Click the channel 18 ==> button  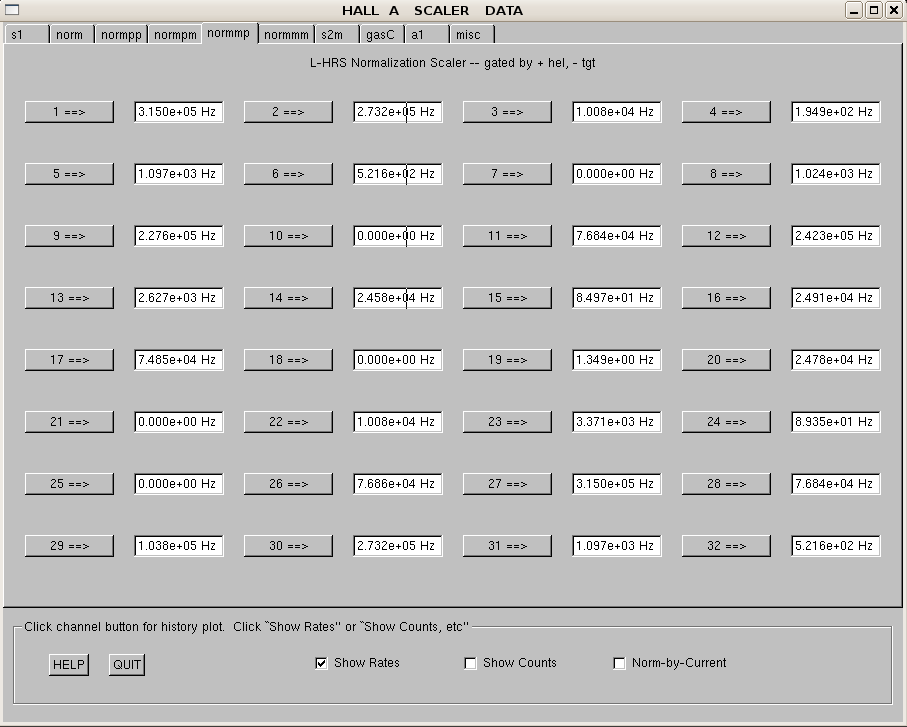coord(289,360)
